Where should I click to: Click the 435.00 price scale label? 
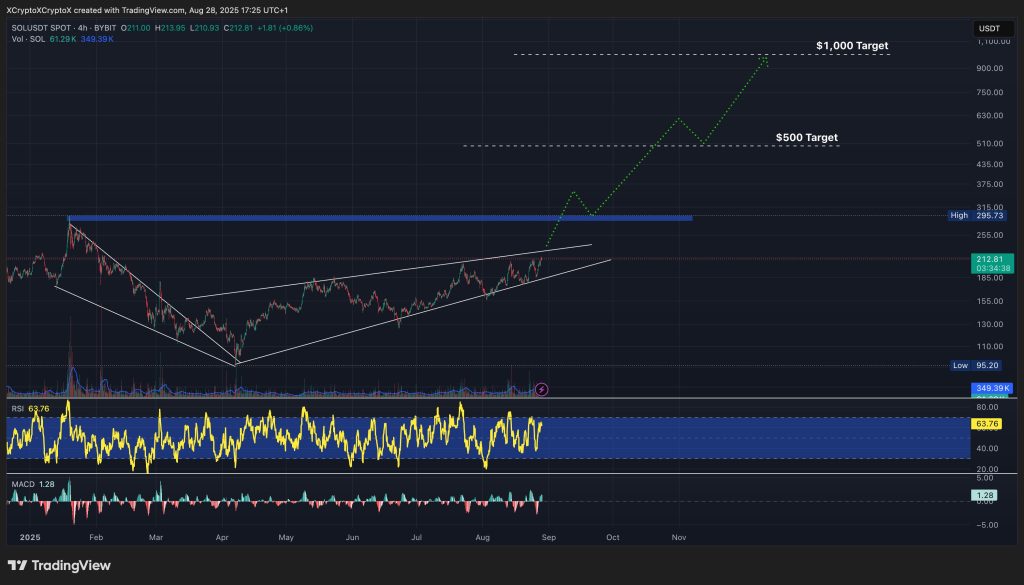pos(990,165)
